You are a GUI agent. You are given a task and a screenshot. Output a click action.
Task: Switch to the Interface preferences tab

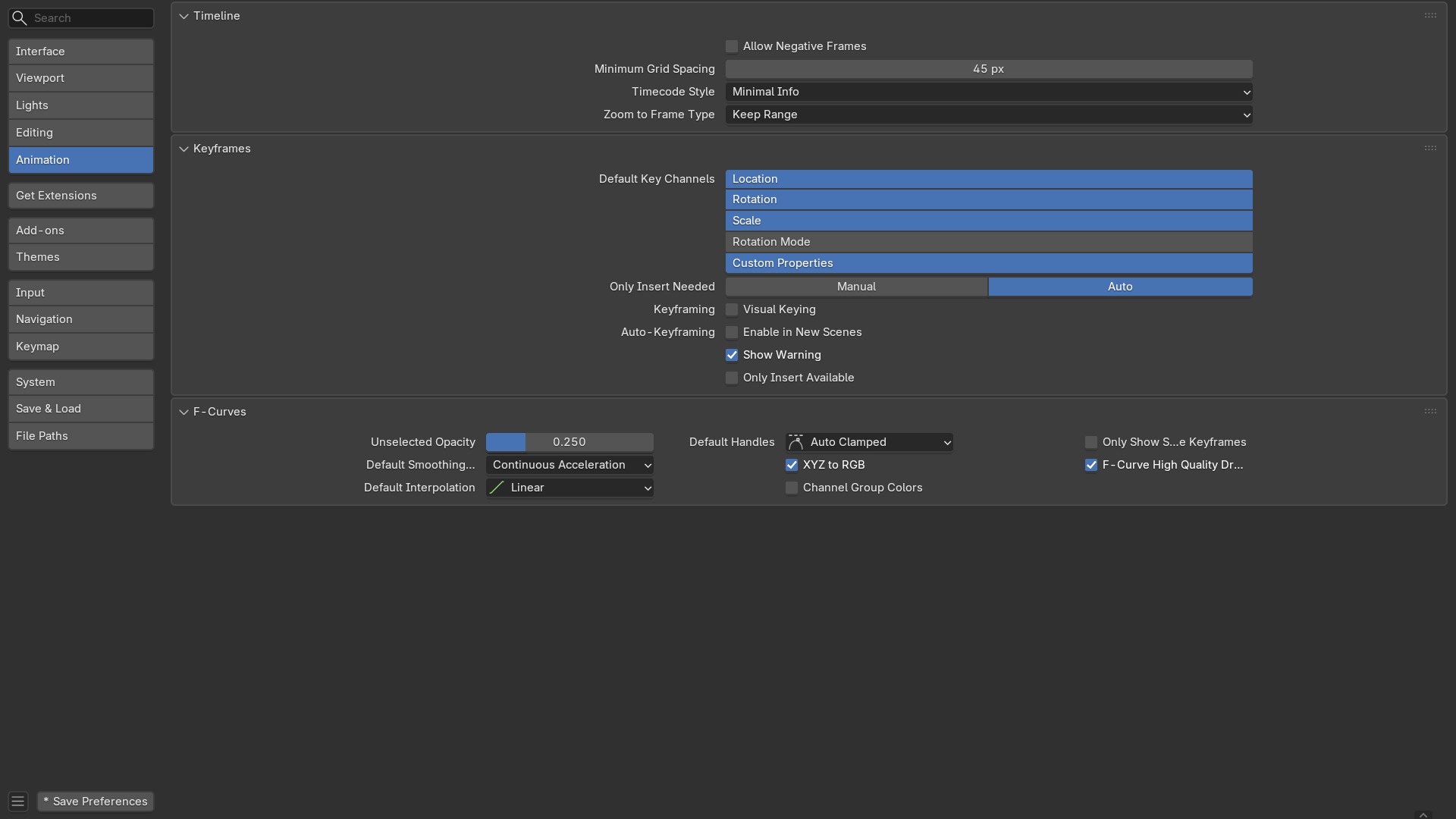pyautogui.click(x=81, y=52)
